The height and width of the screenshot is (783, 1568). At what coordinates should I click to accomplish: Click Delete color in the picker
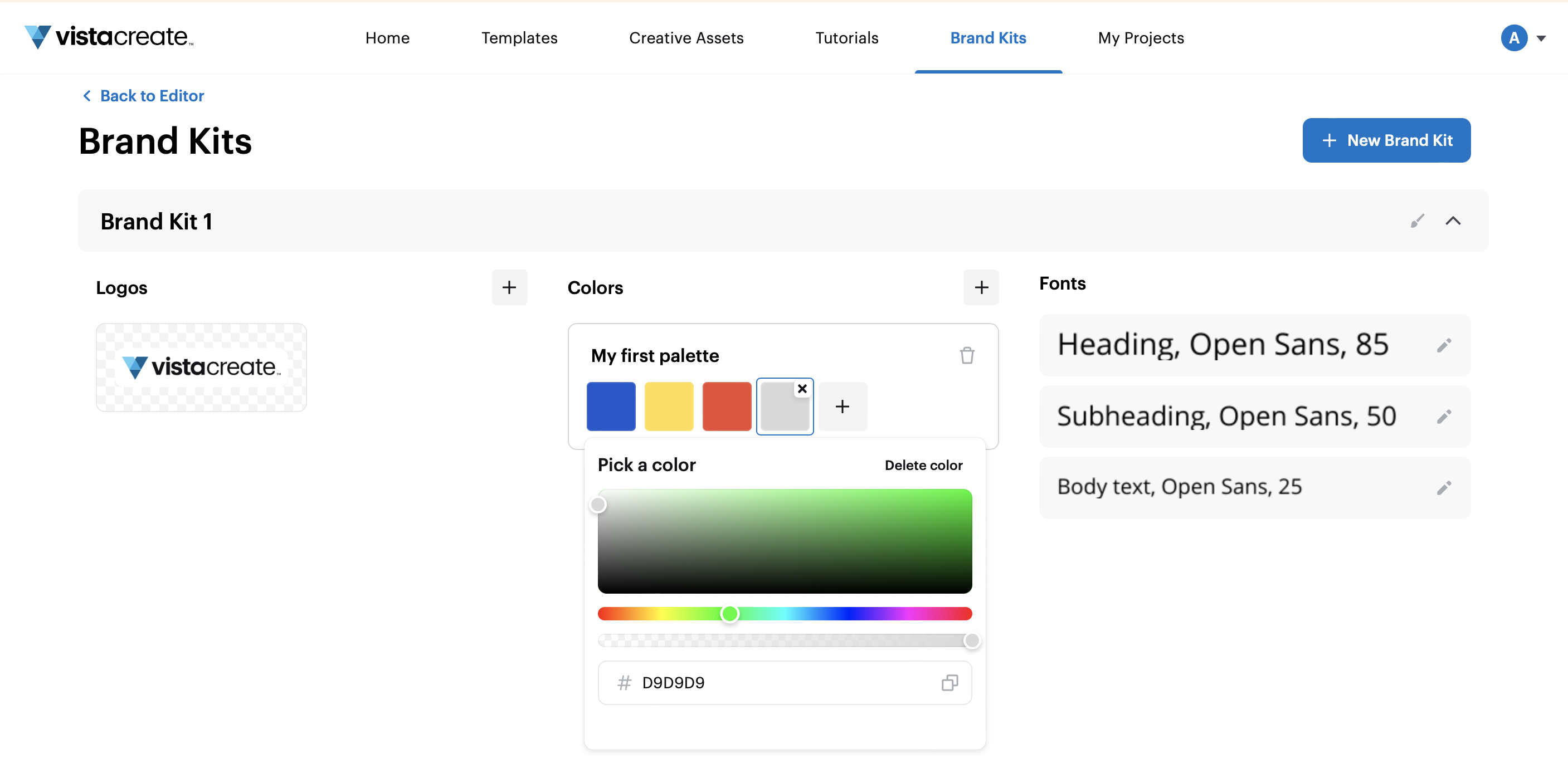tap(923, 465)
